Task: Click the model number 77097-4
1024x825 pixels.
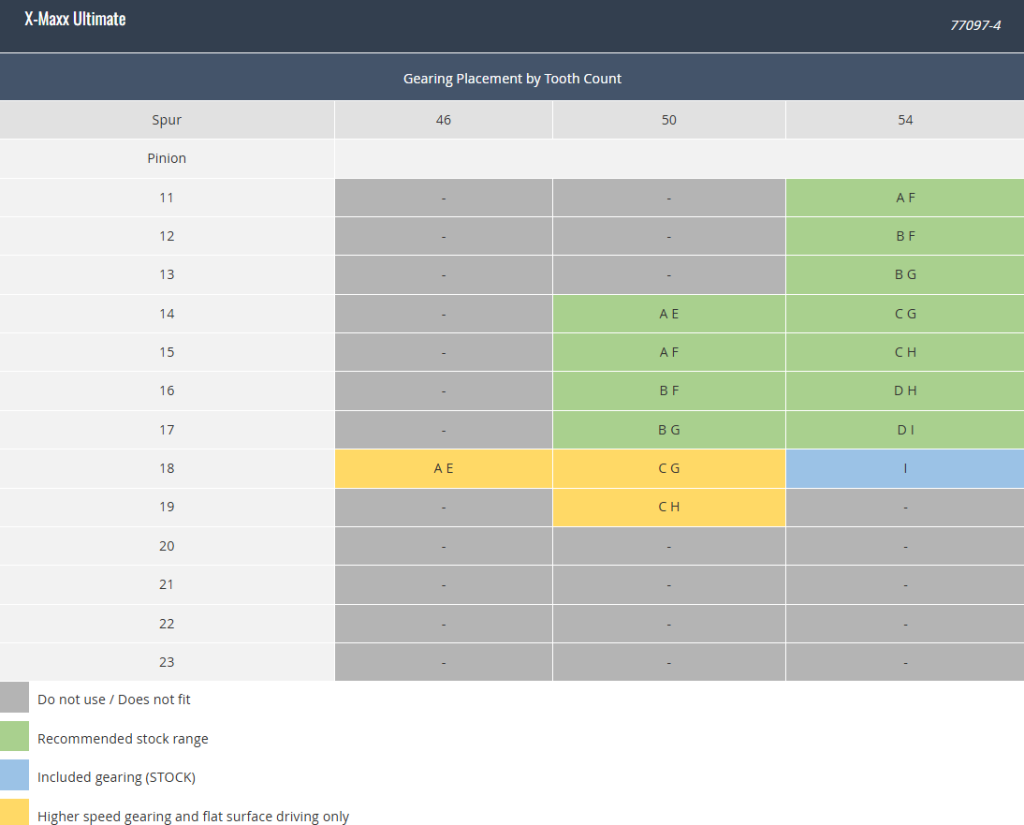Action: (x=975, y=25)
